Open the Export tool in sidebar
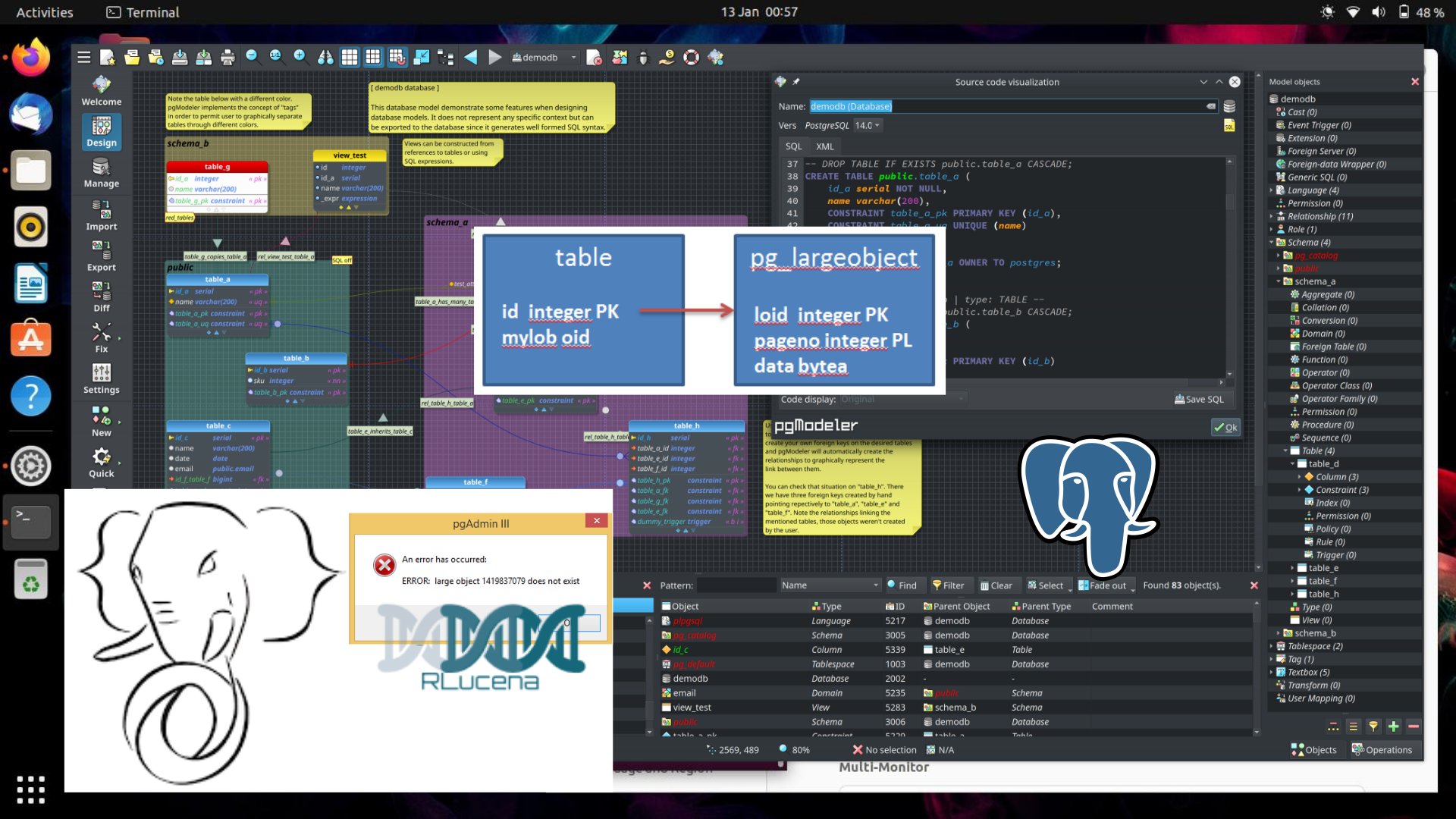The width and height of the screenshot is (1456, 819). (102, 256)
